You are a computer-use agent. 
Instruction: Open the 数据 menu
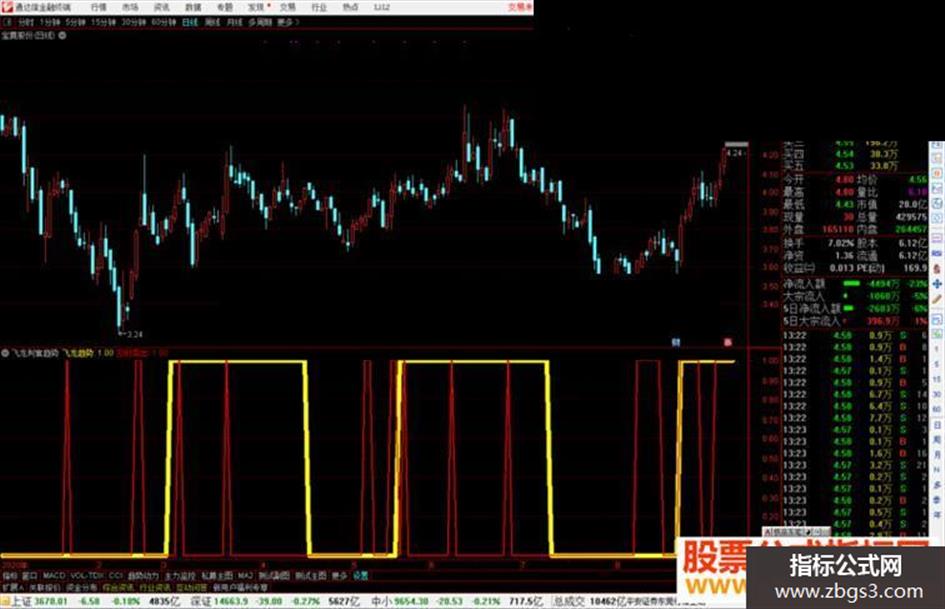tap(193, 7)
